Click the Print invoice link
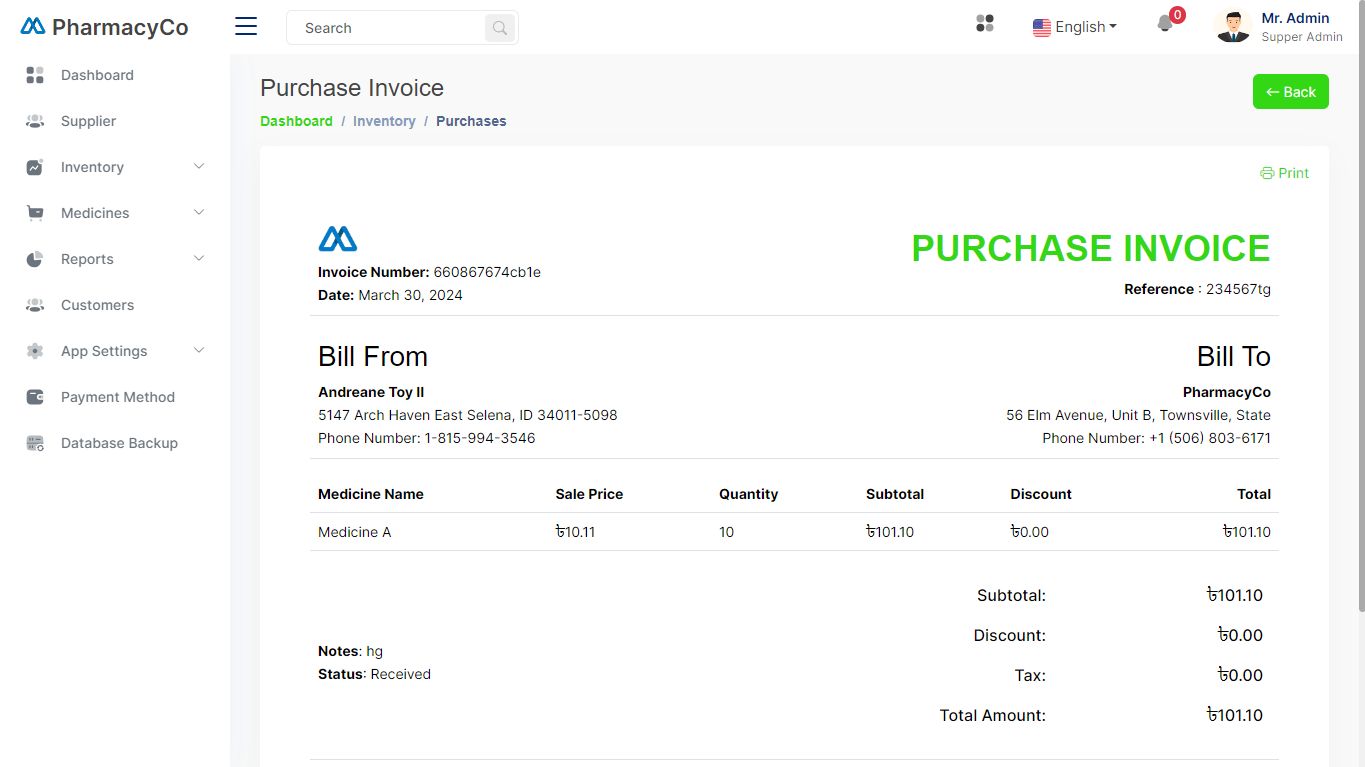 (1284, 173)
